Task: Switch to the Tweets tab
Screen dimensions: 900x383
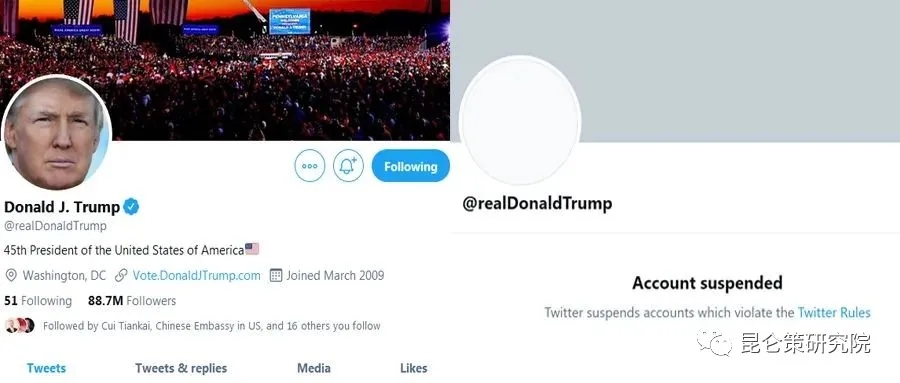Action: [46, 368]
